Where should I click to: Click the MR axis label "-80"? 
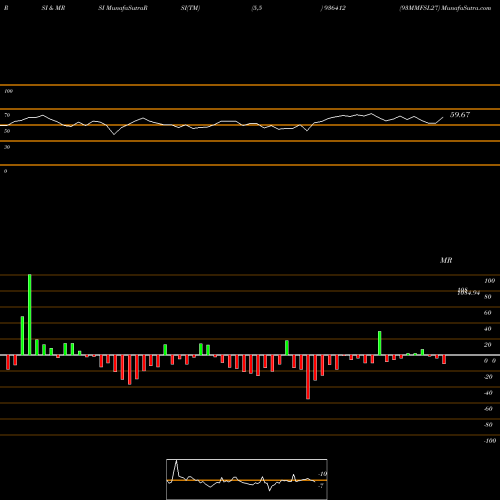click(488, 425)
